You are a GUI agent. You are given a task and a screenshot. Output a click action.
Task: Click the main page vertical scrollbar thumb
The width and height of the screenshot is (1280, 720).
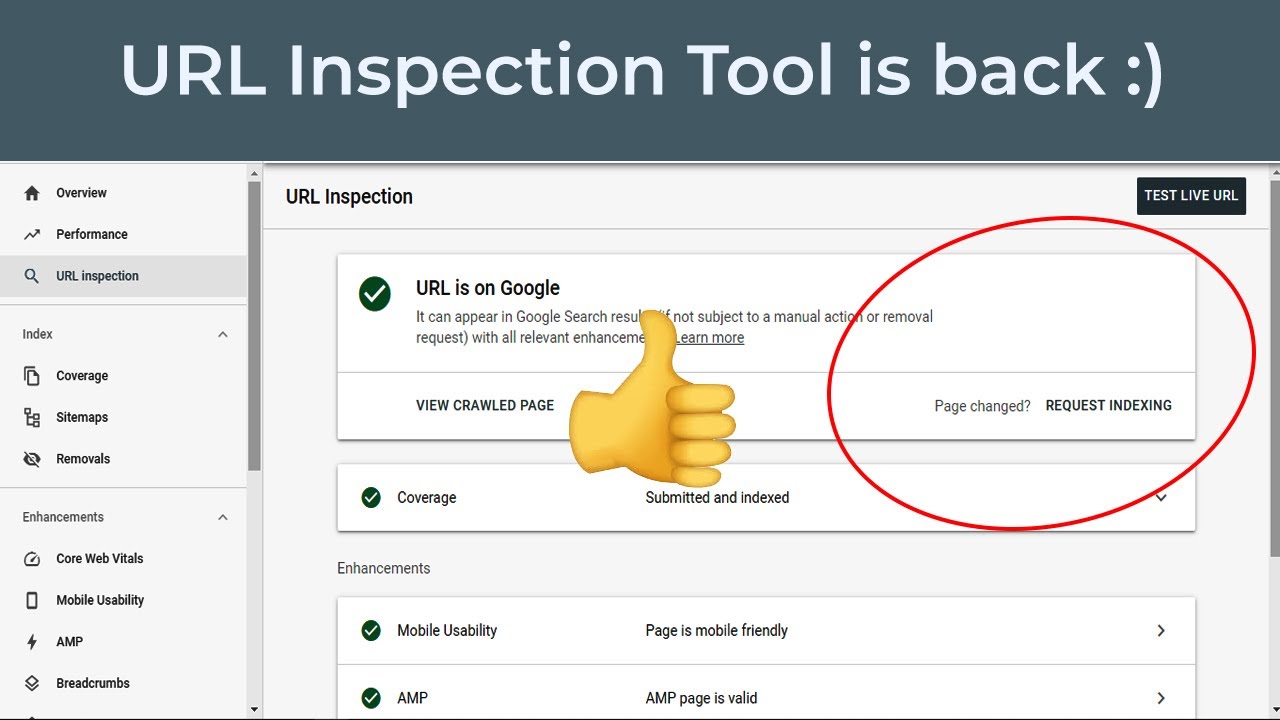pyautogui.click(x=1274, y=370)
